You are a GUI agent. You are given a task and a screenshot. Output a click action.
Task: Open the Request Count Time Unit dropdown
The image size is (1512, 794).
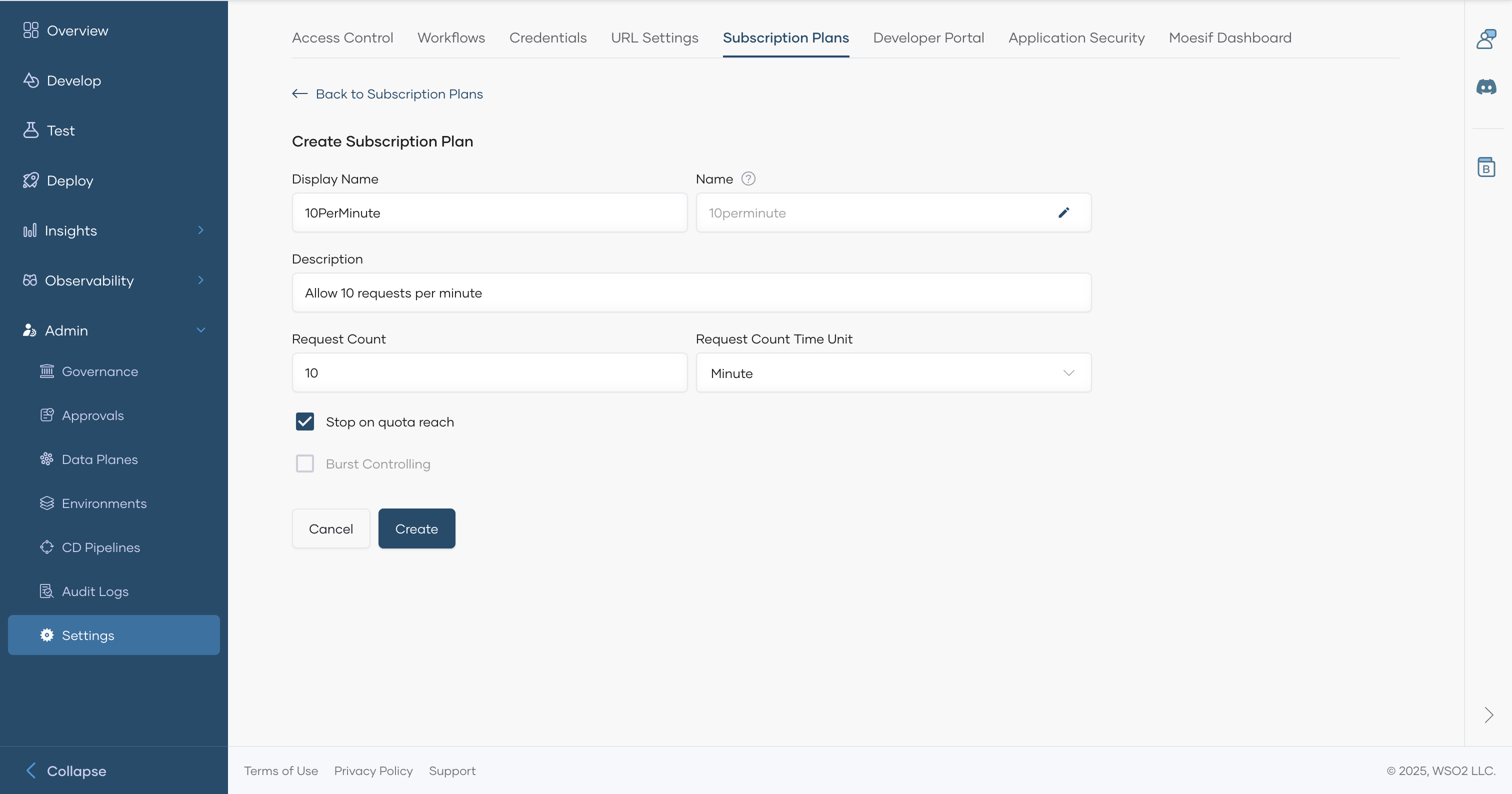(x=1068, y=372)
